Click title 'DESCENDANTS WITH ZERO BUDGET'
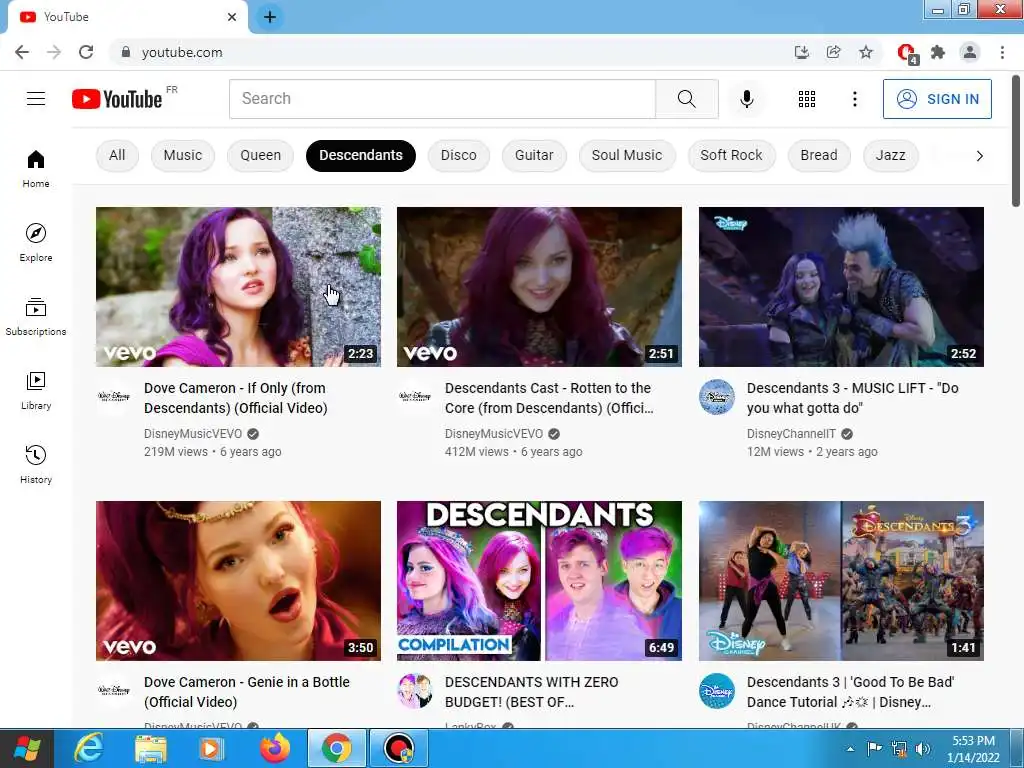Screen dimensions: 1024x768 coord(531,692)
